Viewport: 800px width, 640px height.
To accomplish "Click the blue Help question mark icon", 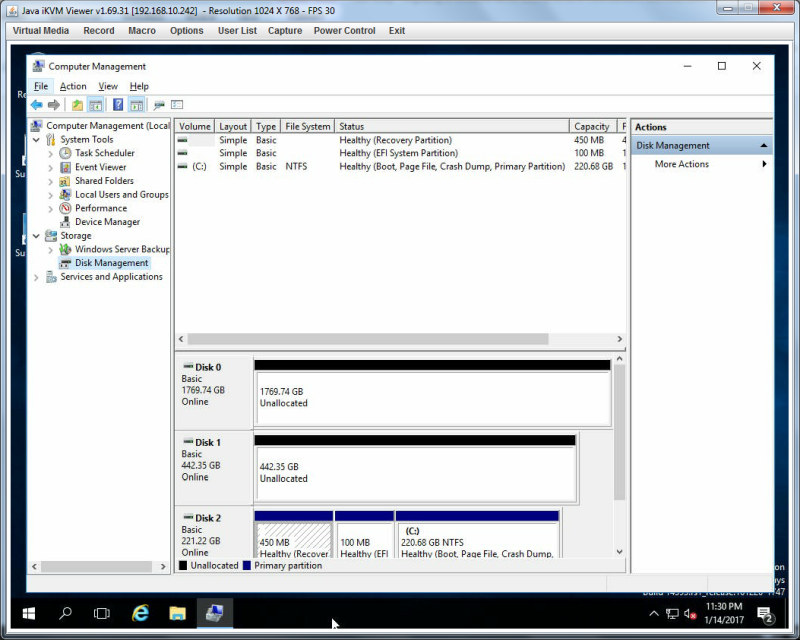I will click(118, 105).
